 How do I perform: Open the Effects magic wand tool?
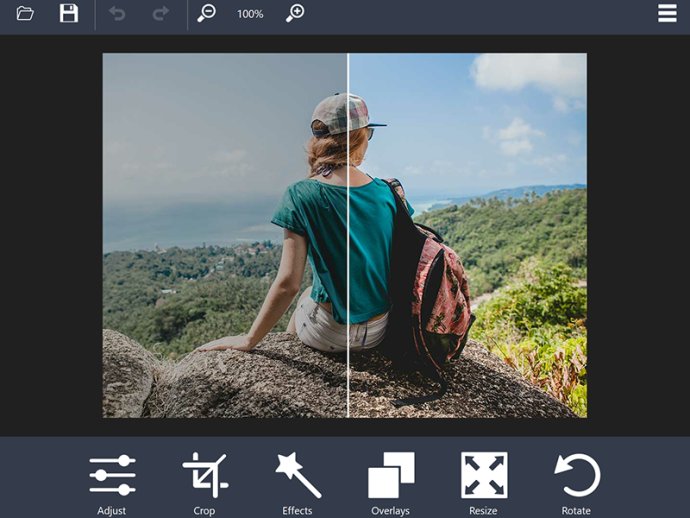point(298,475)
